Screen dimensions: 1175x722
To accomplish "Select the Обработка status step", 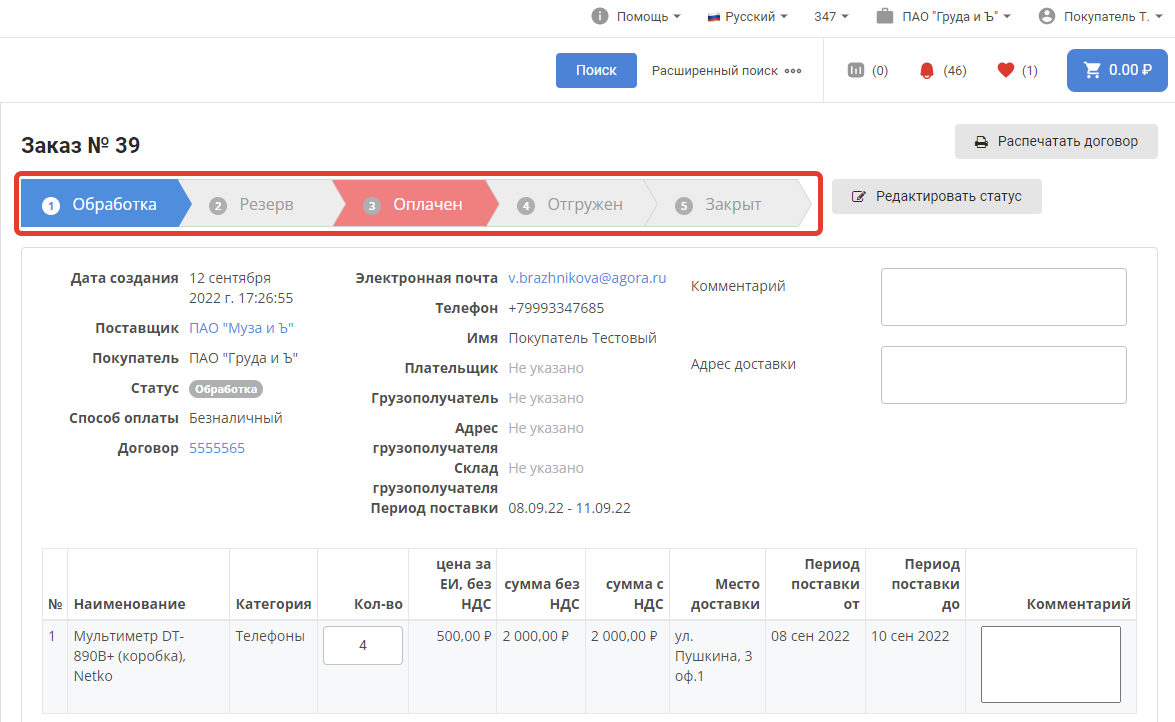I will tap(100, 205).
